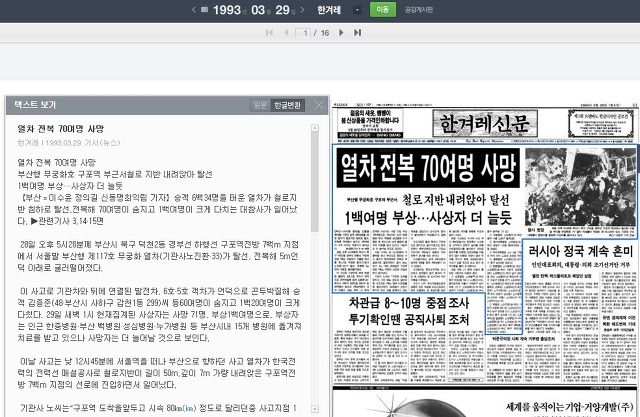Screen dimensions: 640x417
Task: Jump to the last newspaper page
Action: [357, 33]
